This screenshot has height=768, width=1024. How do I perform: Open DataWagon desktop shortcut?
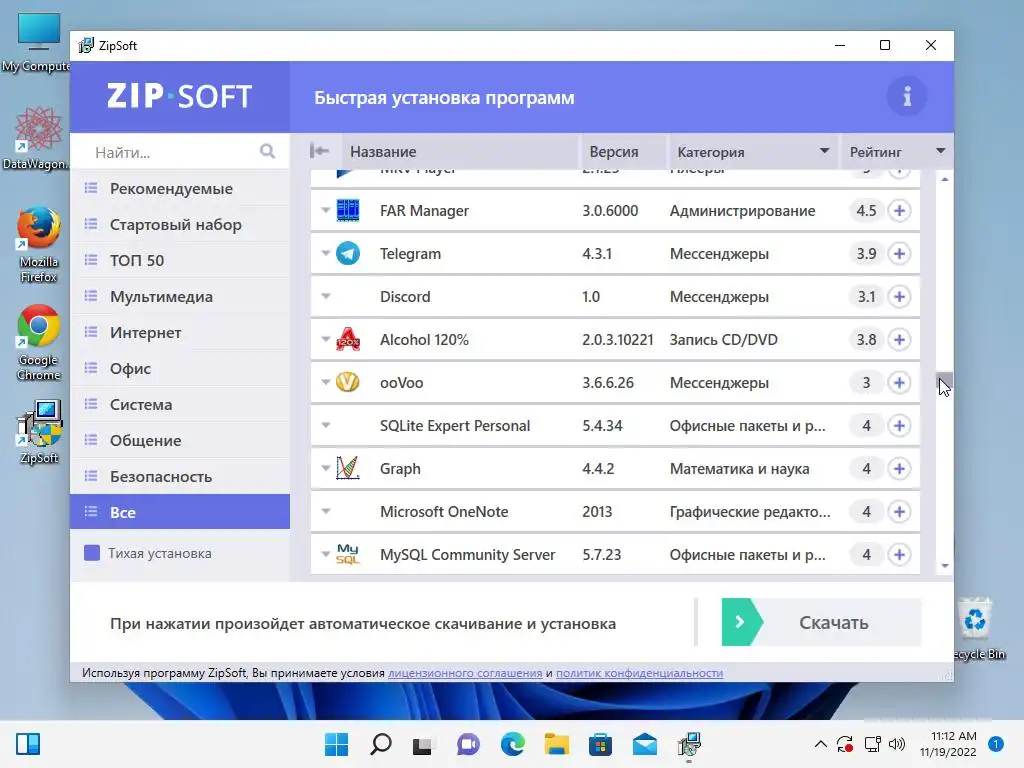pyautogui.click(x=38, y=138)
